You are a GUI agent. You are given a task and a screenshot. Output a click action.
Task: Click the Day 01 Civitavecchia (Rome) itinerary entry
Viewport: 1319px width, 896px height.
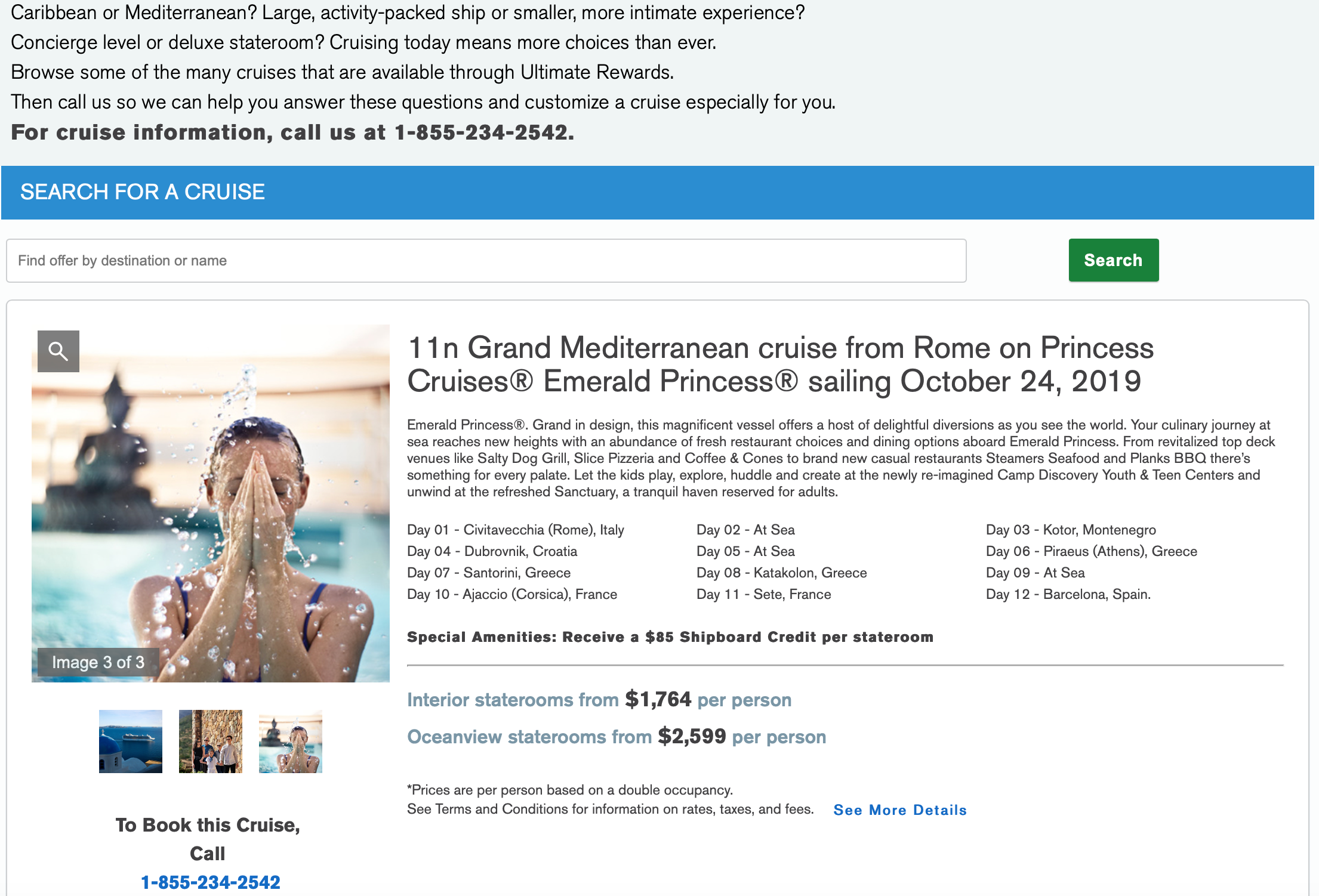pyautogui.click(x=516, y=530)
